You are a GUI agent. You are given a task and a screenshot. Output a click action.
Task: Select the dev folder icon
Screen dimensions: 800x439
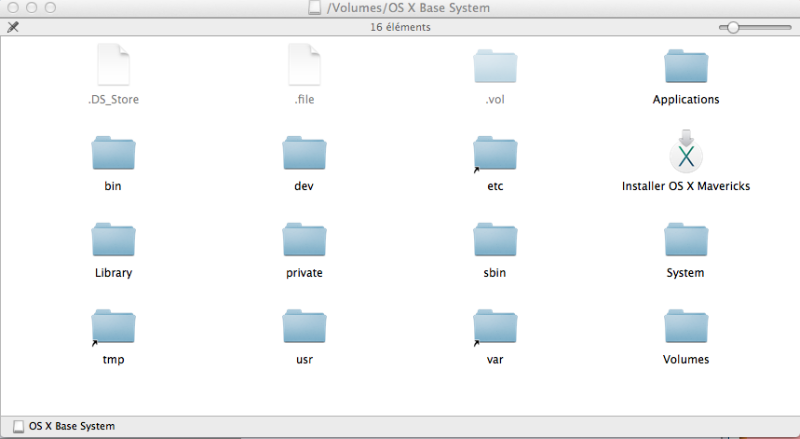coord(304,154)
